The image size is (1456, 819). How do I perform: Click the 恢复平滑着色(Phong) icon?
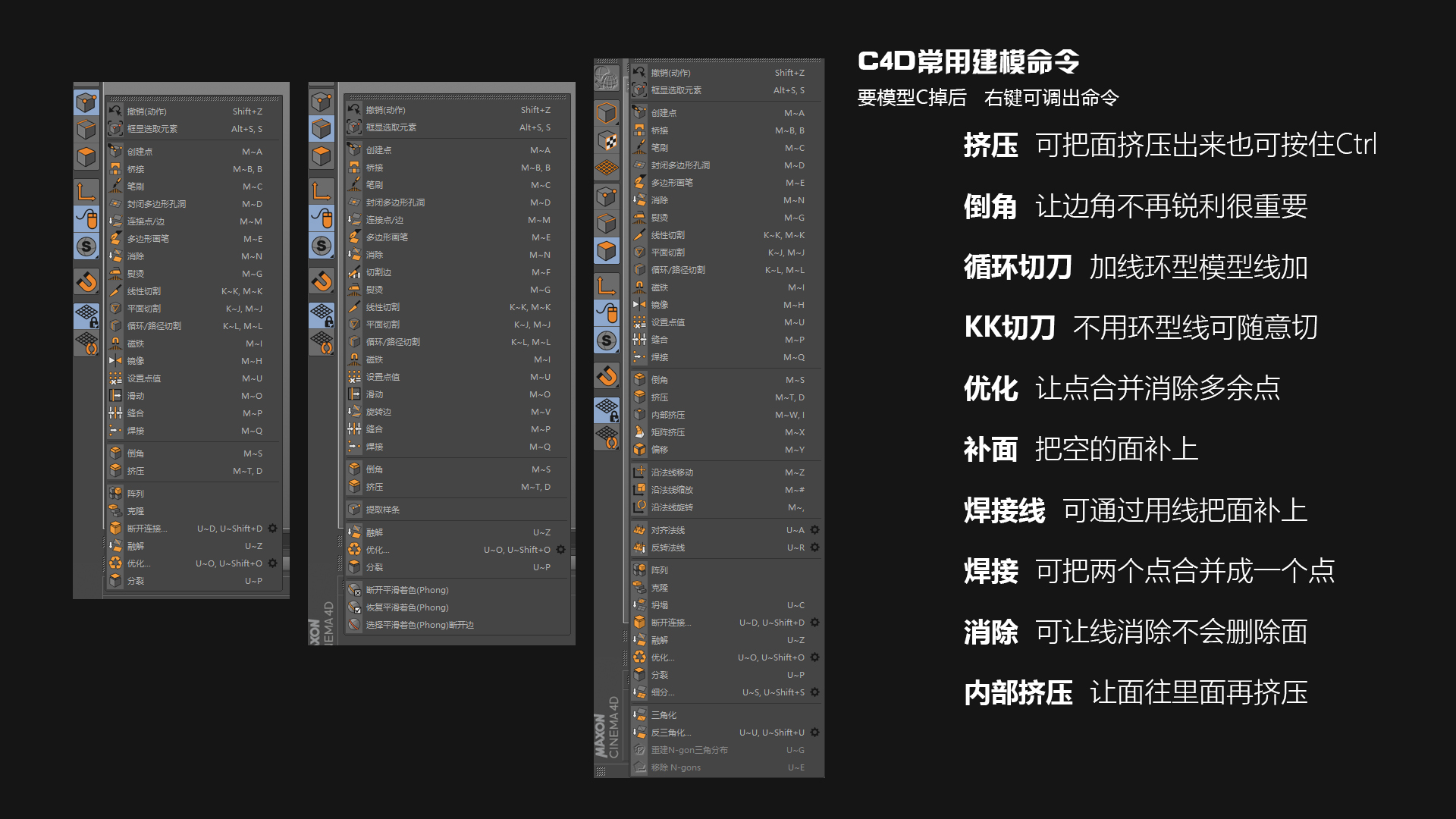point(354,607)
